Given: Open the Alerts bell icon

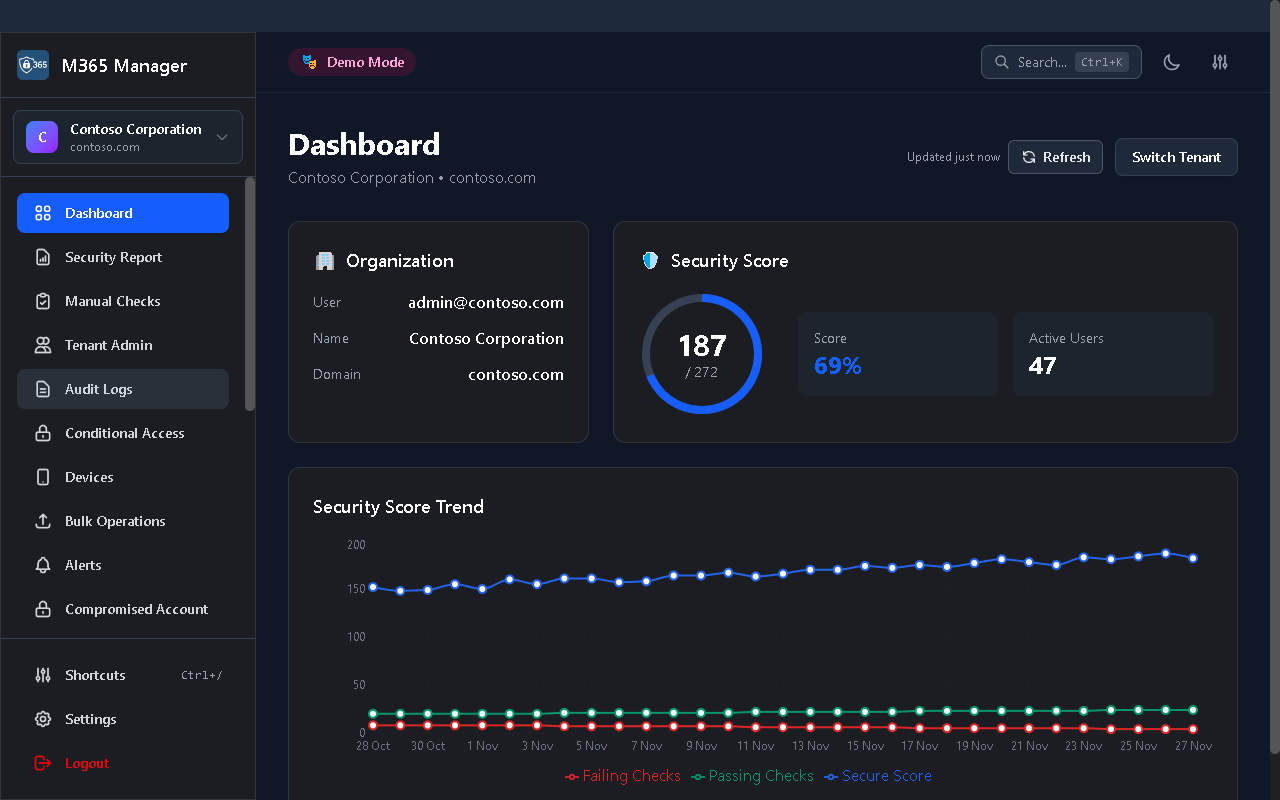Looking at the screenshot, I should [x=41, y=565].
